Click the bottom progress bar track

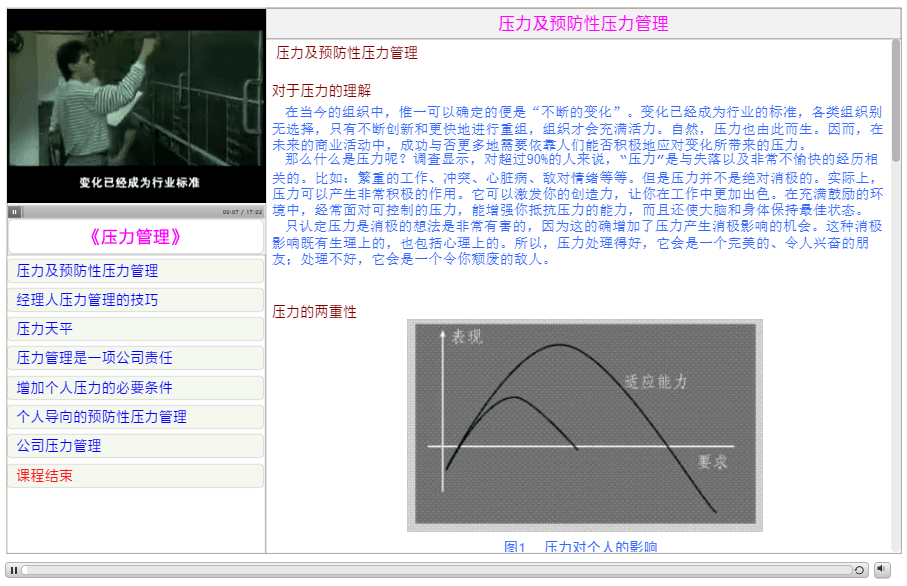[437, 570]
